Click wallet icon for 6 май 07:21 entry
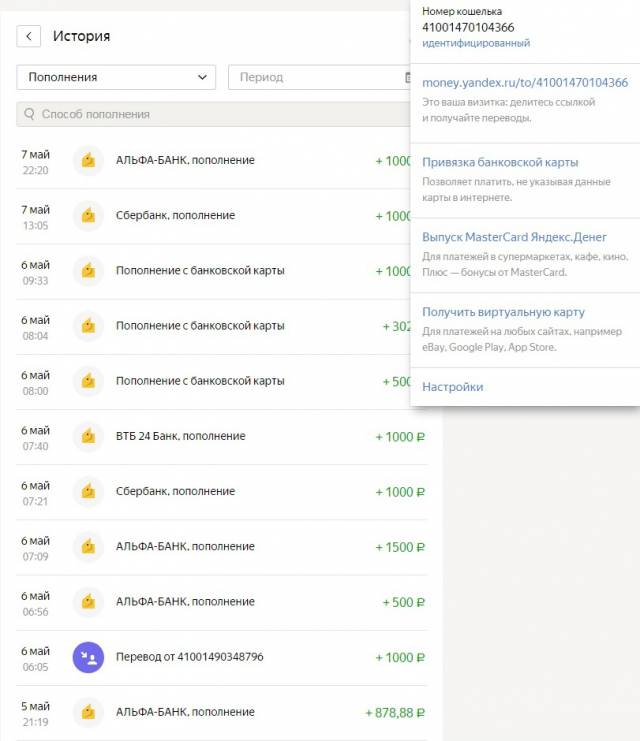The width and height of the screenshot is (640, 741). pyautogui.click(x=88, y=491)
